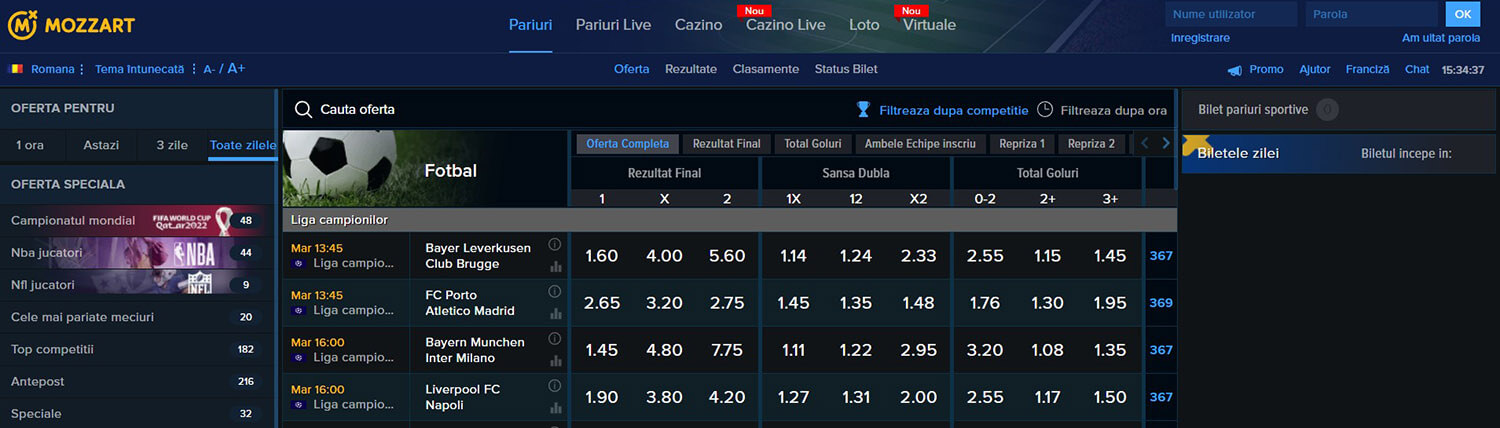This screenshot has width=1500, height=428.
Task: Filter offer to 1 ora
Action: click(x=30, y=145)
